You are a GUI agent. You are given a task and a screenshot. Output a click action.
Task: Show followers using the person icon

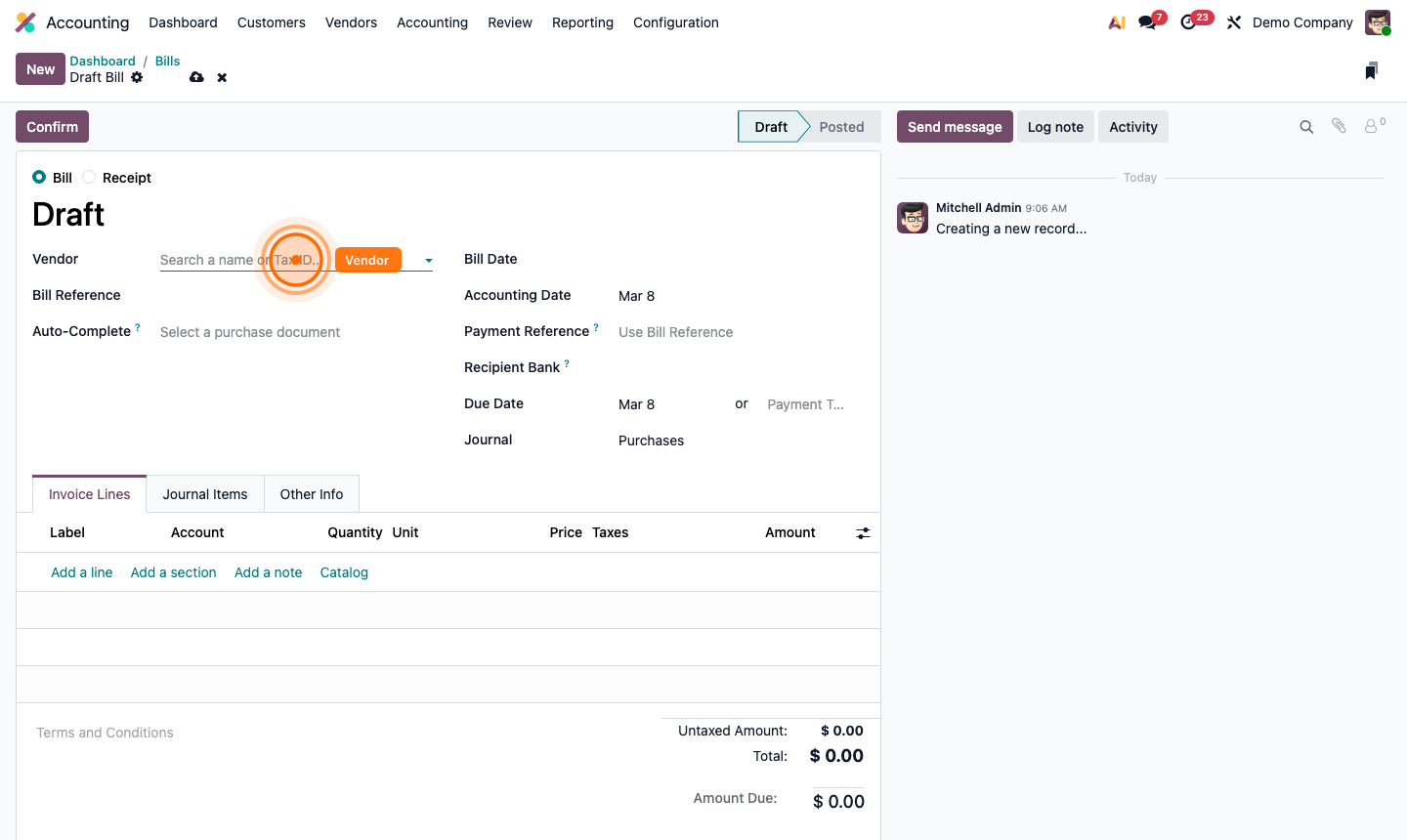tap(1371, 126)
